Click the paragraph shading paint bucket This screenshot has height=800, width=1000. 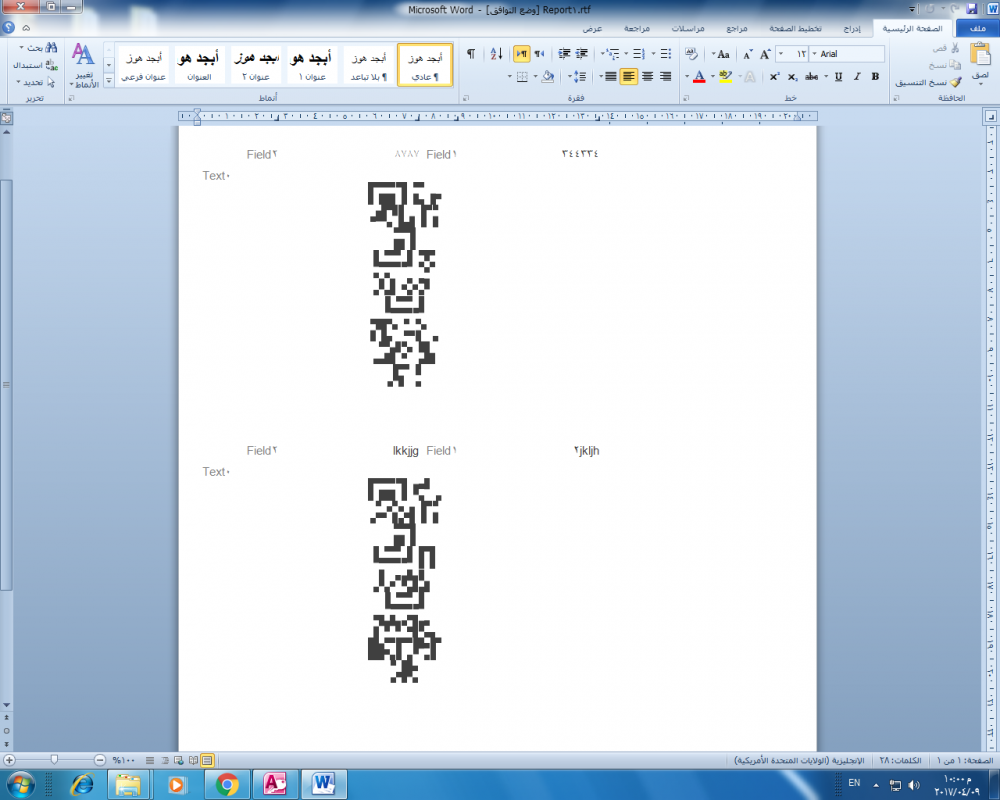(x=547, y=77)
